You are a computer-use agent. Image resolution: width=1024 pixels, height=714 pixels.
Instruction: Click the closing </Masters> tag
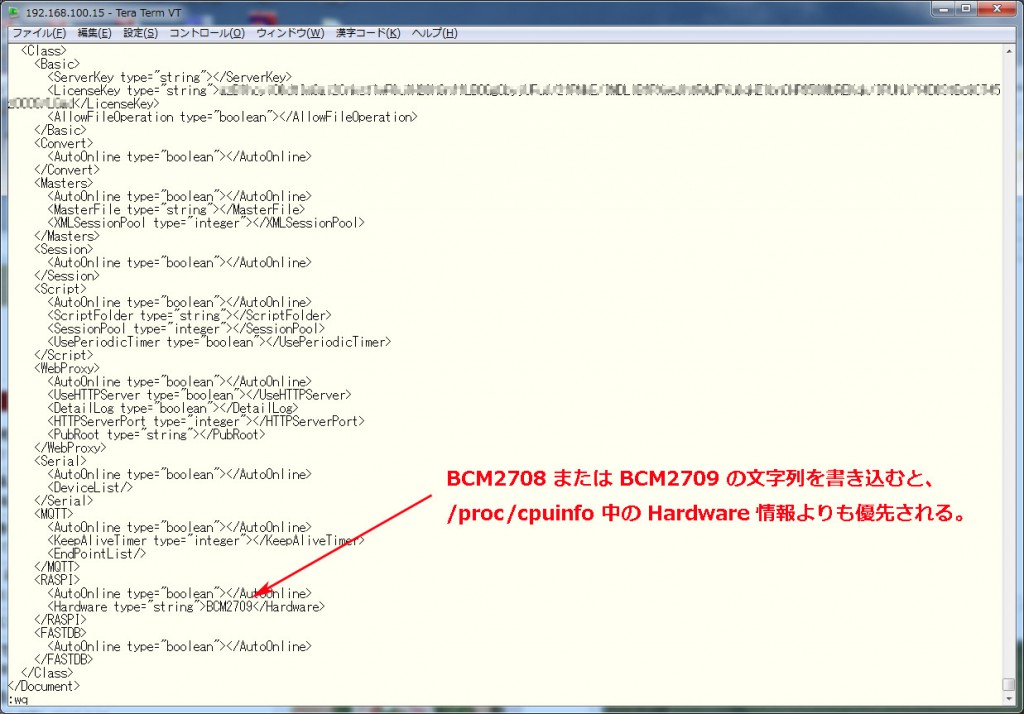pyautogui.click(x=67, y=236)
